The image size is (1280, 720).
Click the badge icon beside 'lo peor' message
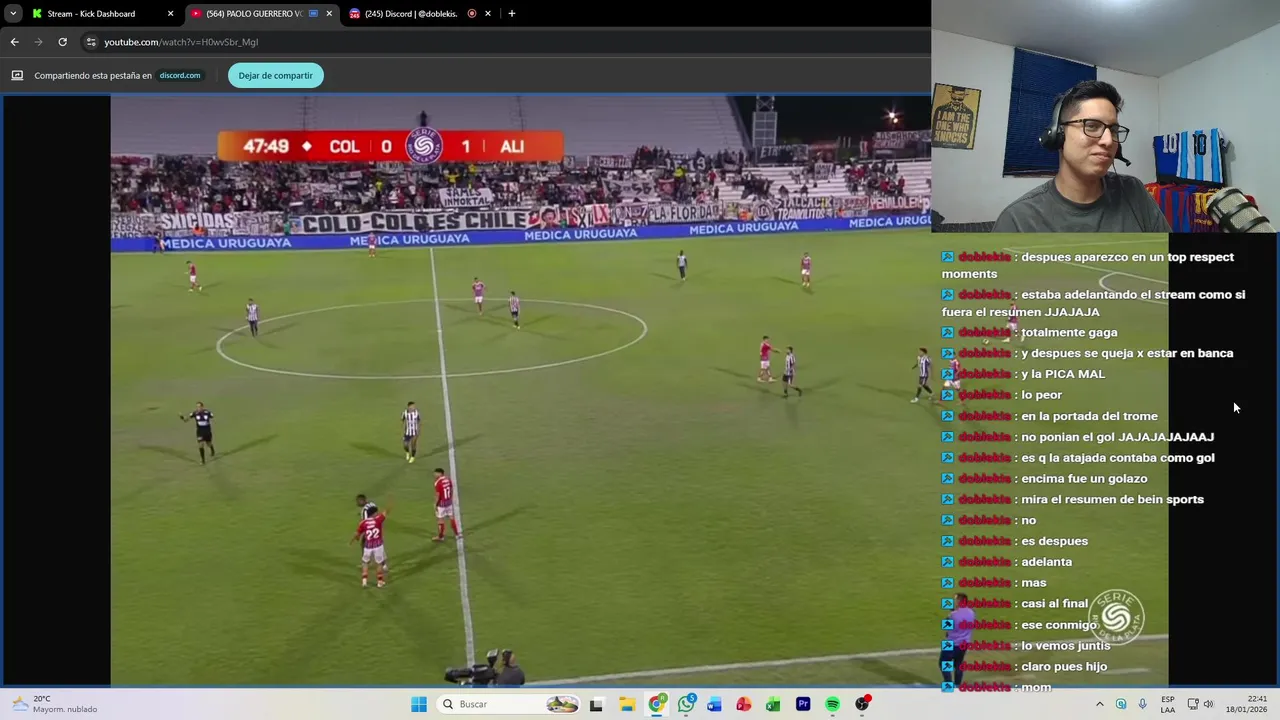tap(948, 395)
